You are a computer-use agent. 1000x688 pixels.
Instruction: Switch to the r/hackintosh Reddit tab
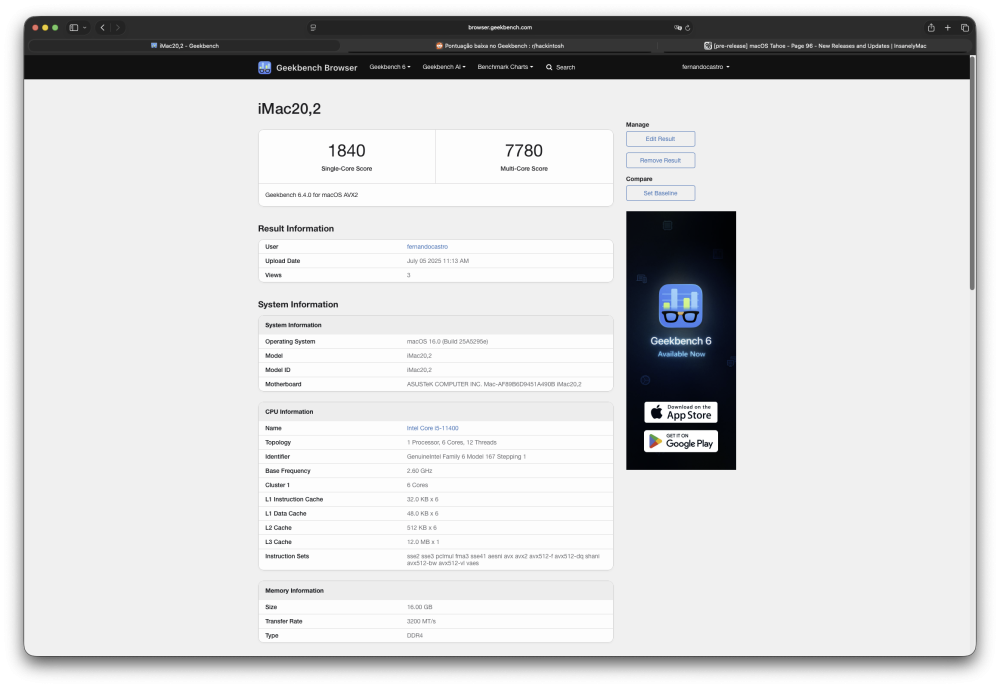click(500, 46)
